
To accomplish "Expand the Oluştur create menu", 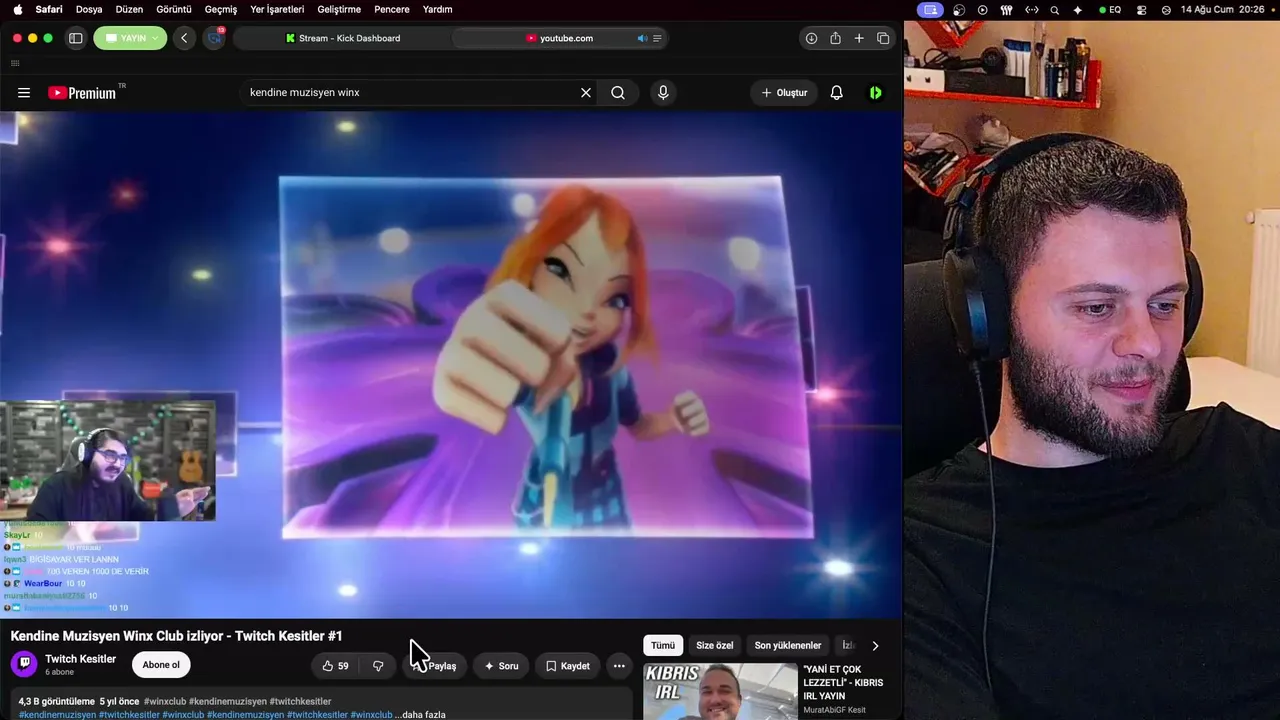I will [784, 93].
